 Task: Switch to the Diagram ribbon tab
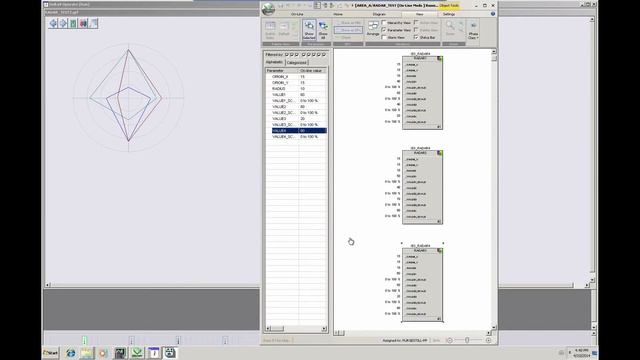point(379,14)
